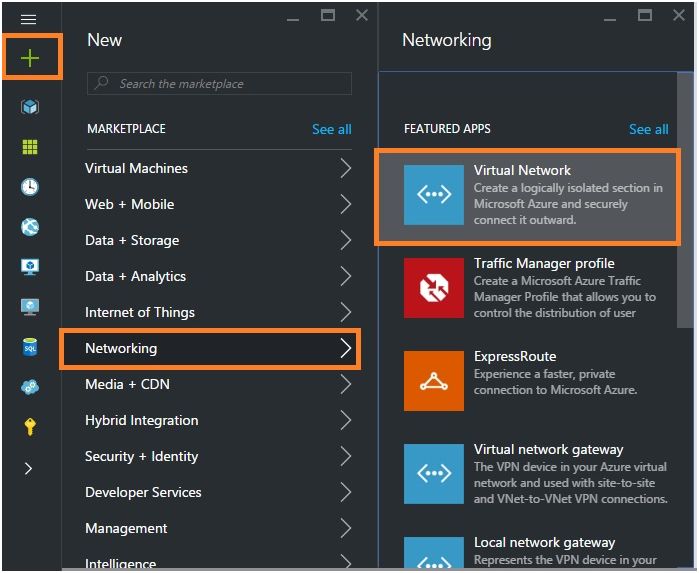699x573 pixels.
Task: Select the Web + Mobile category
Action: pyautogui.click(x=130, y=204)
